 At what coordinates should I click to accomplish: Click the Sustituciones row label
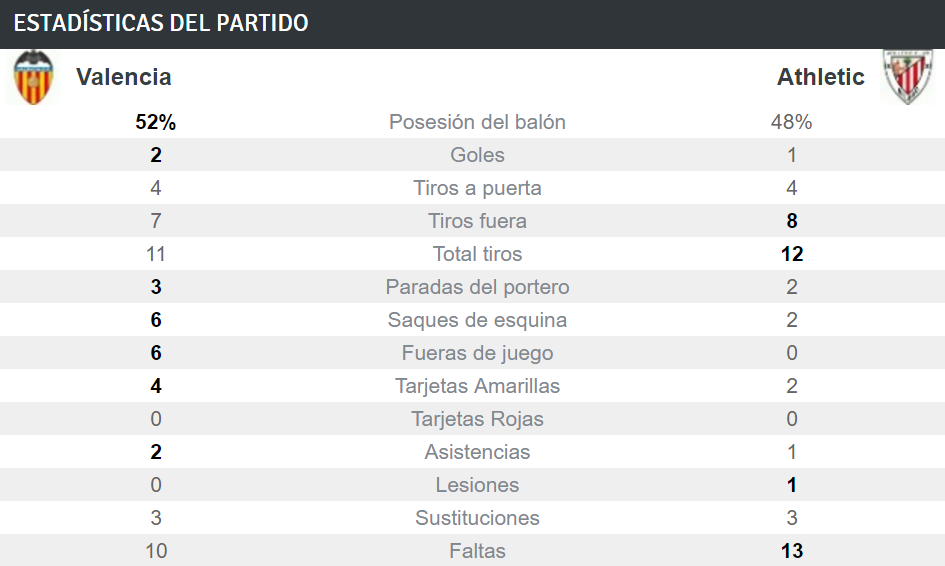pos(477,518)
